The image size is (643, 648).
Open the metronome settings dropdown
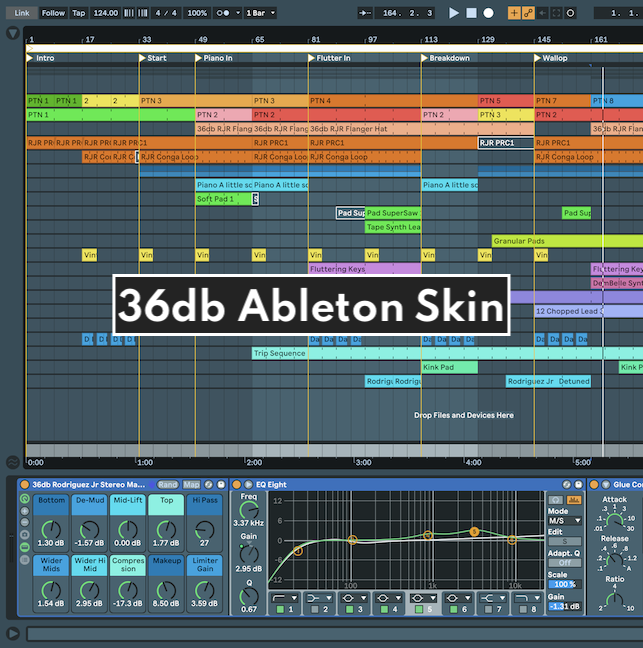click(238, 13)
